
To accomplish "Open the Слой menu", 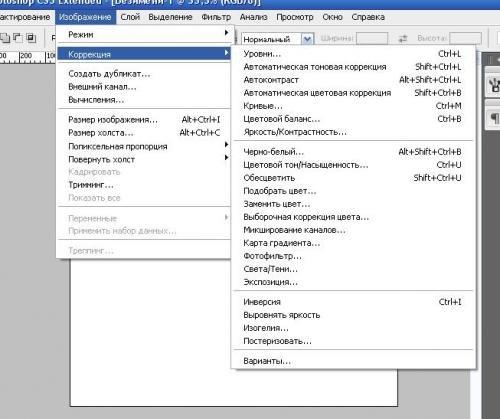I will pyautogui.click(x=130, y=17).
